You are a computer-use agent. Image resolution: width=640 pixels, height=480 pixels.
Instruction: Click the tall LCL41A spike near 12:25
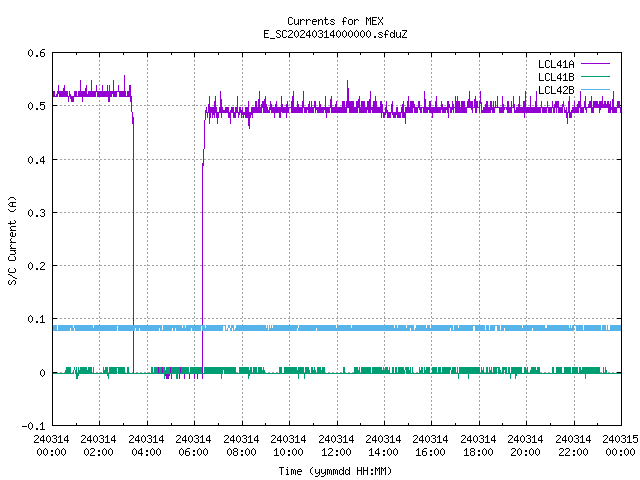[x=348, y=91]
